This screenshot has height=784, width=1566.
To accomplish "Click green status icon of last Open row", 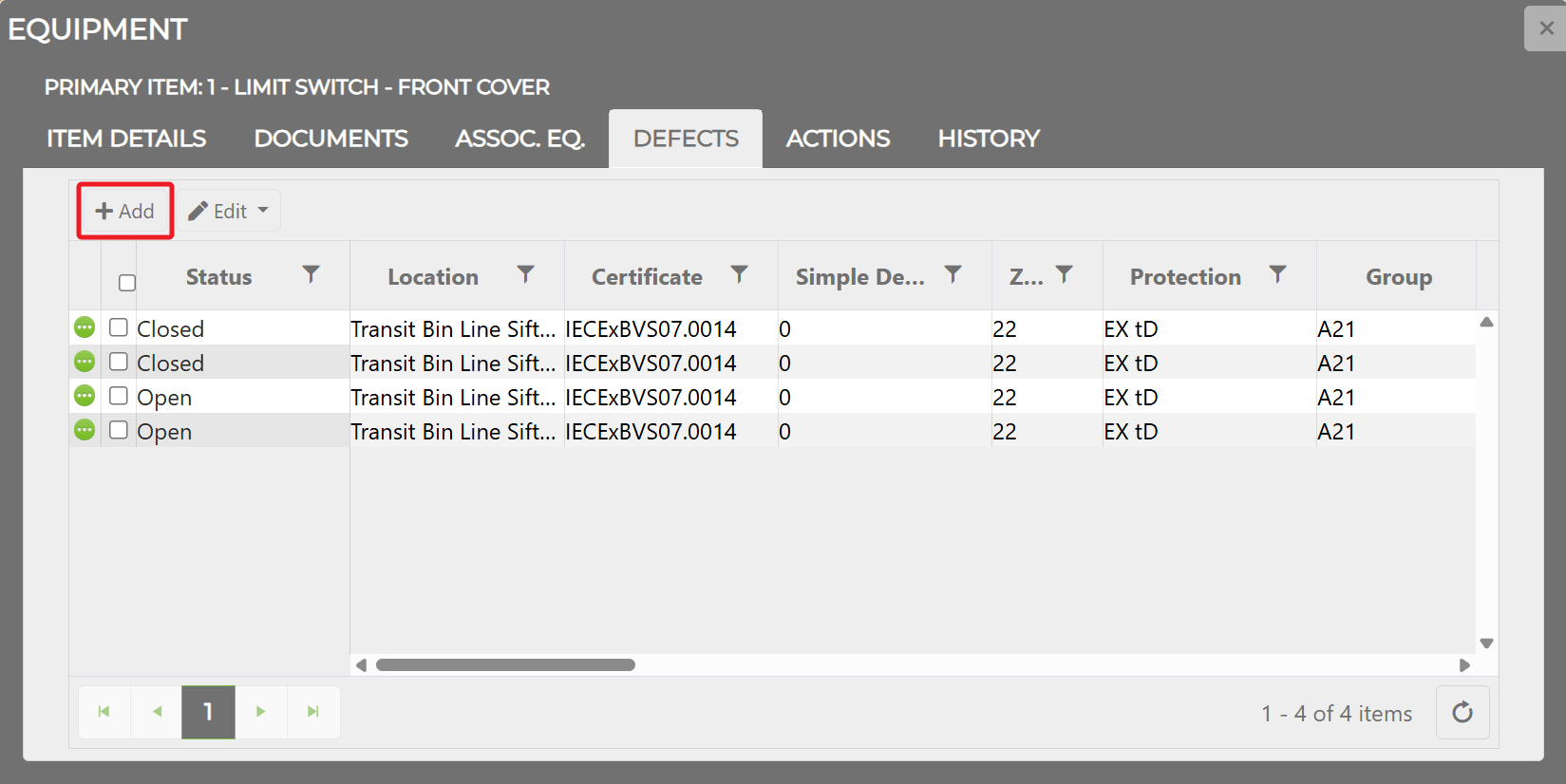I will pyautogui.click(x=85, y=430).
